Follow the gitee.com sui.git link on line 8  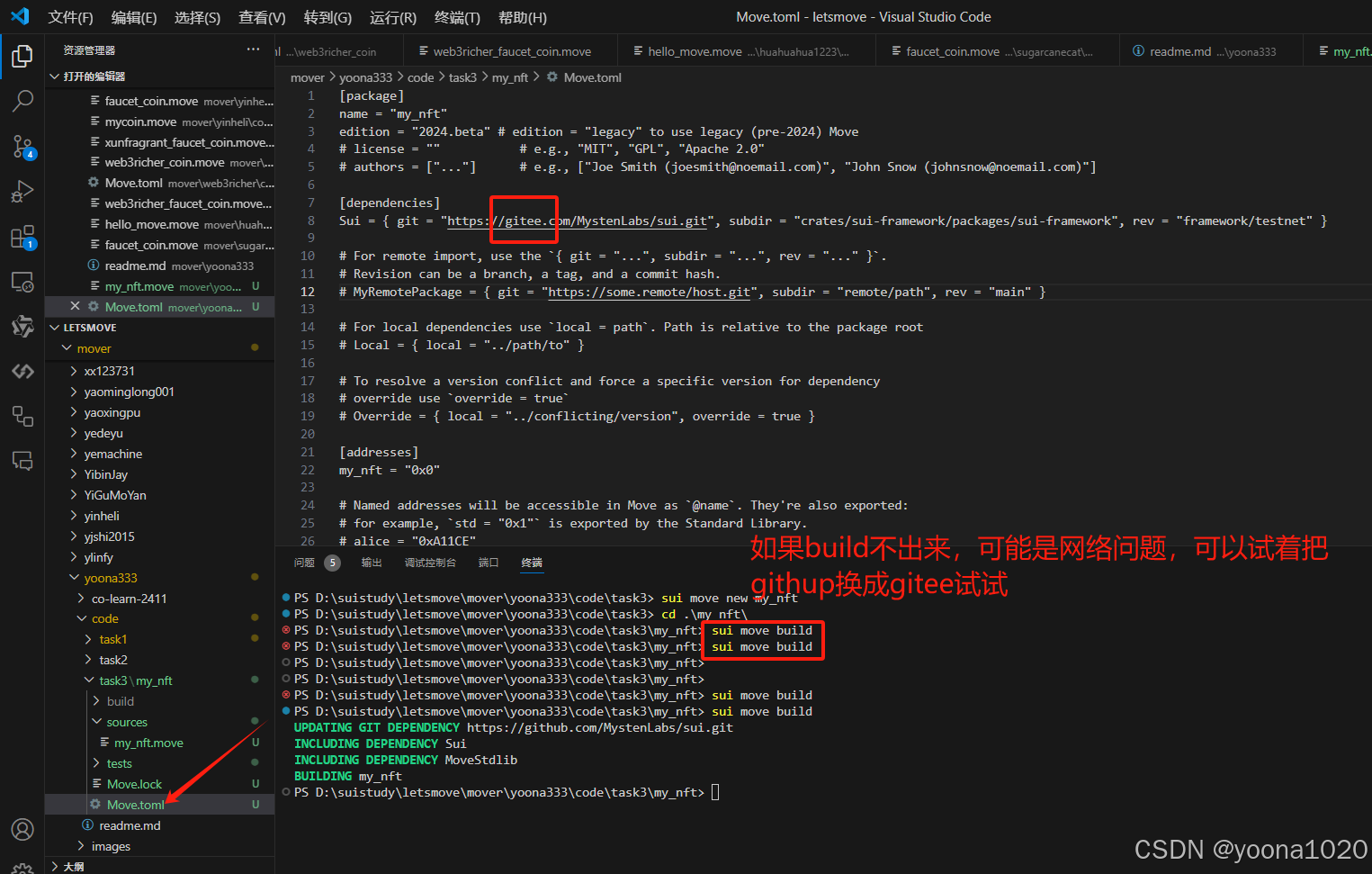click(x=577, y=221)
